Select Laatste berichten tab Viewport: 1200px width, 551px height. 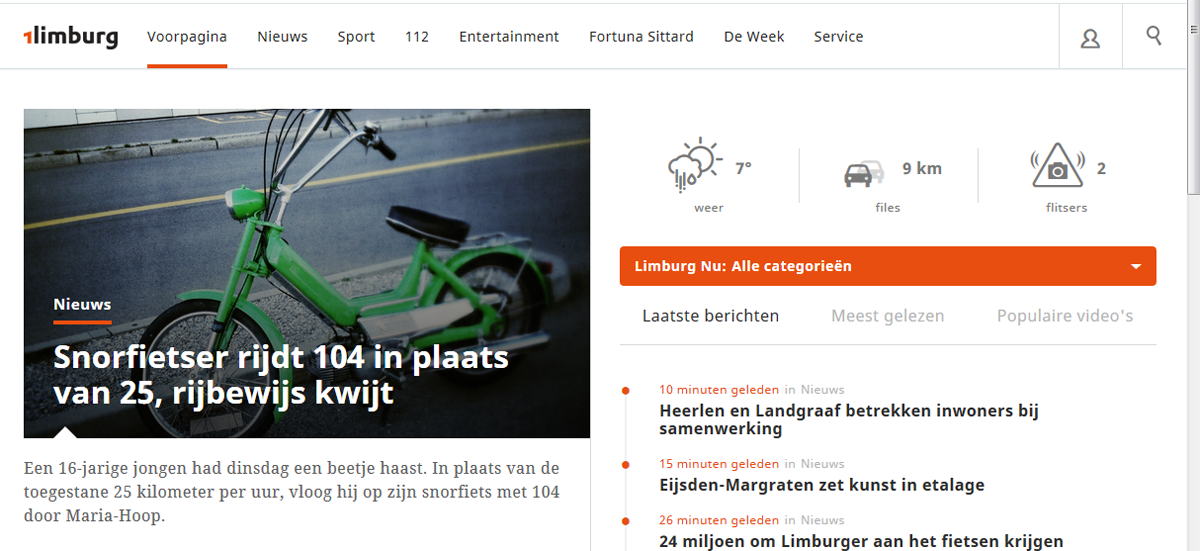[710, 316]
